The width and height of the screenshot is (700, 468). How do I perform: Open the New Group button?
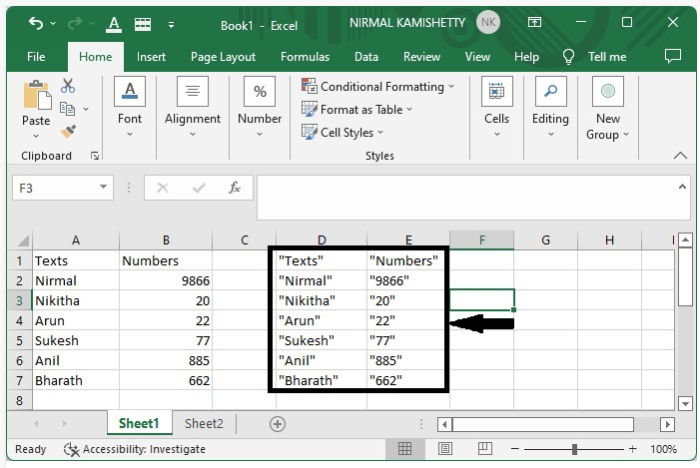coord(608,109)
